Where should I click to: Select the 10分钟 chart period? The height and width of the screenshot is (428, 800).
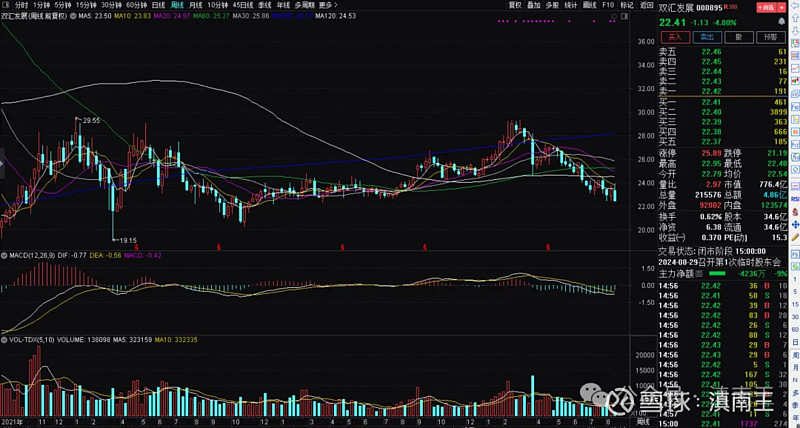click(217, 5)
